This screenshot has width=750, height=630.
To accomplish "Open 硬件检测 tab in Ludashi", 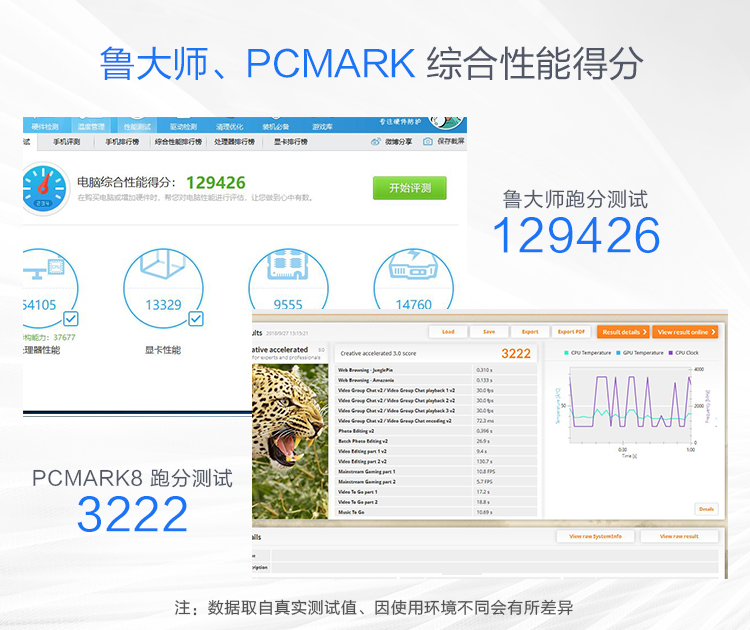I will point(44,127).
